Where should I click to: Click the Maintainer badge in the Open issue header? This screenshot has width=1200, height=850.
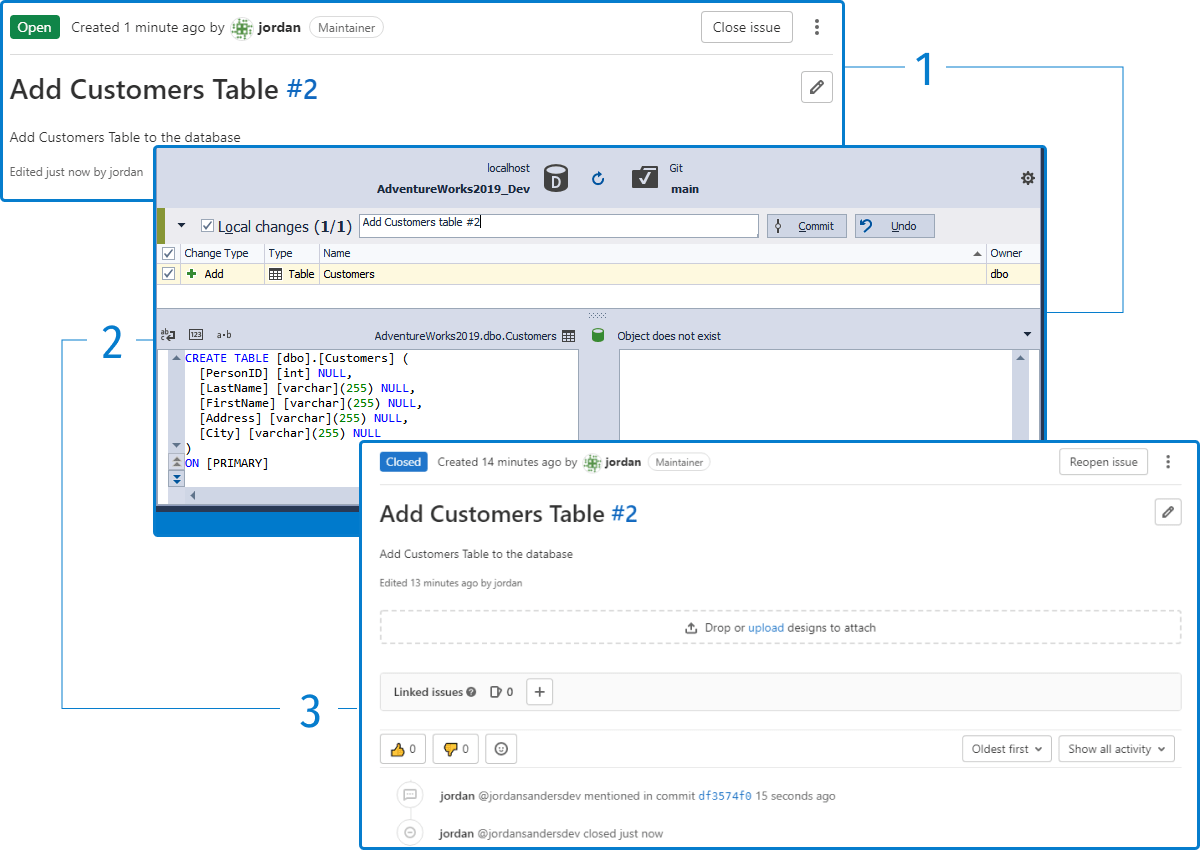click(346, 28)
